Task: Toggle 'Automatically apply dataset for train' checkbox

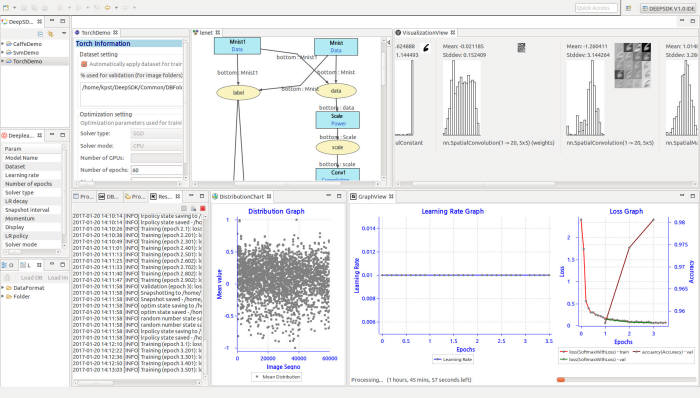Action: [83, 64]
